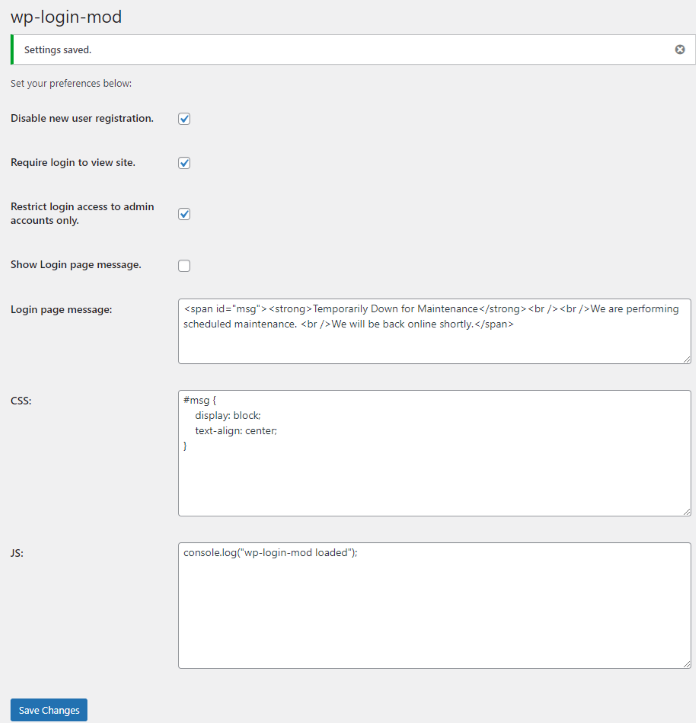Image resolution: width=696 pixels, height=723 pixels.
Task: Click inside the Login page message textarea
Action: pos(434,331)
